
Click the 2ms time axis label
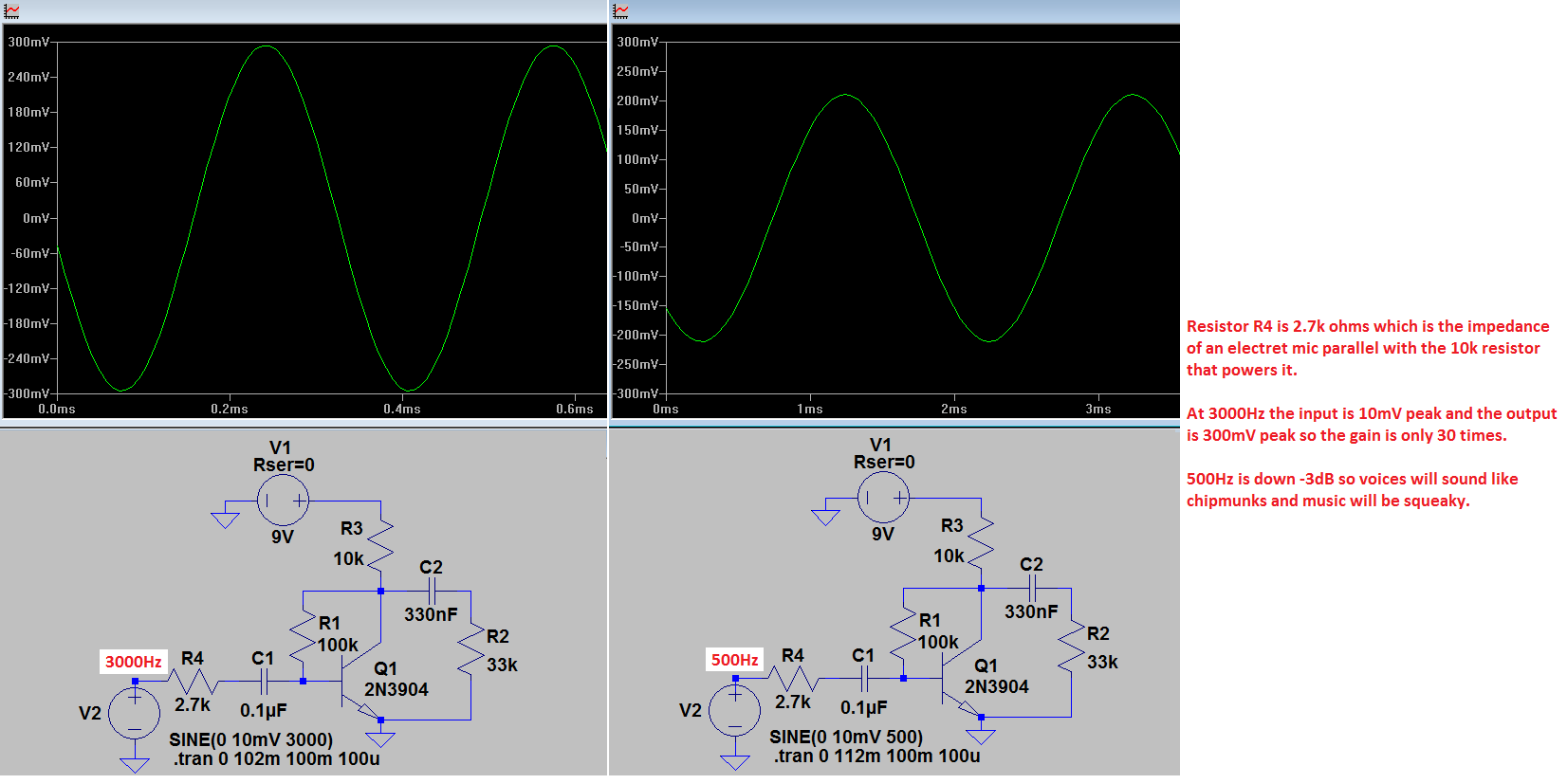[954, 410]
